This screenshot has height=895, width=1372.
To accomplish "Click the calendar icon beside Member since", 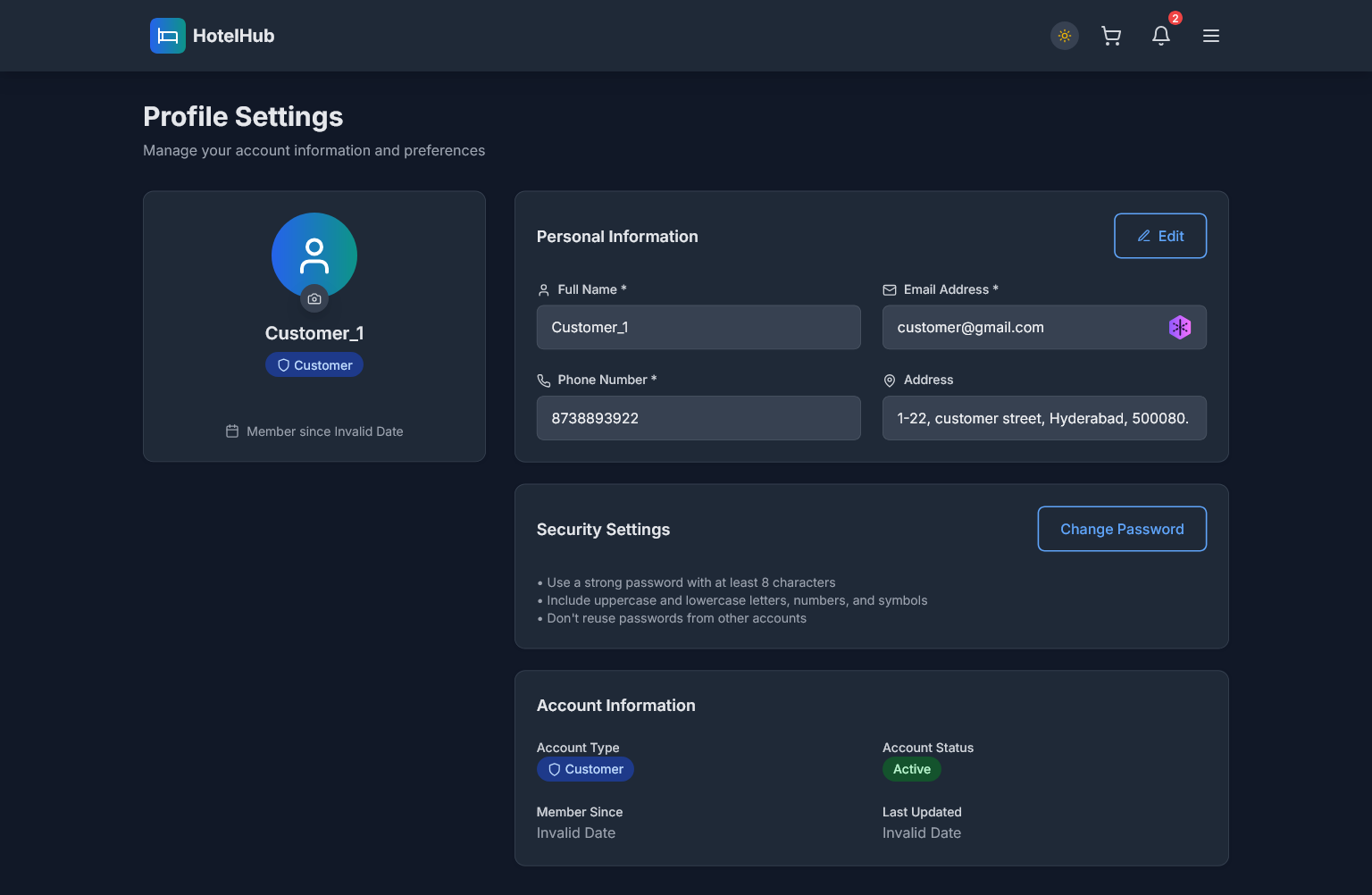I will click(232, 431).
